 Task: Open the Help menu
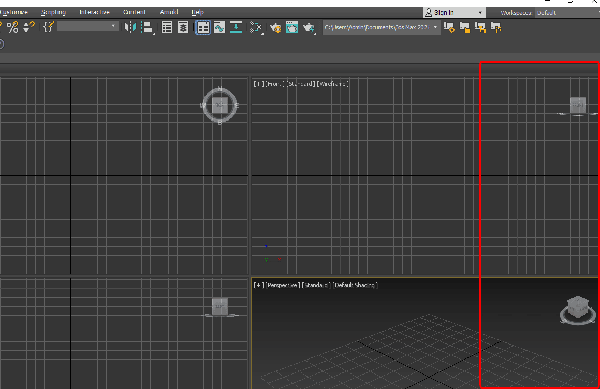point(197,12)
